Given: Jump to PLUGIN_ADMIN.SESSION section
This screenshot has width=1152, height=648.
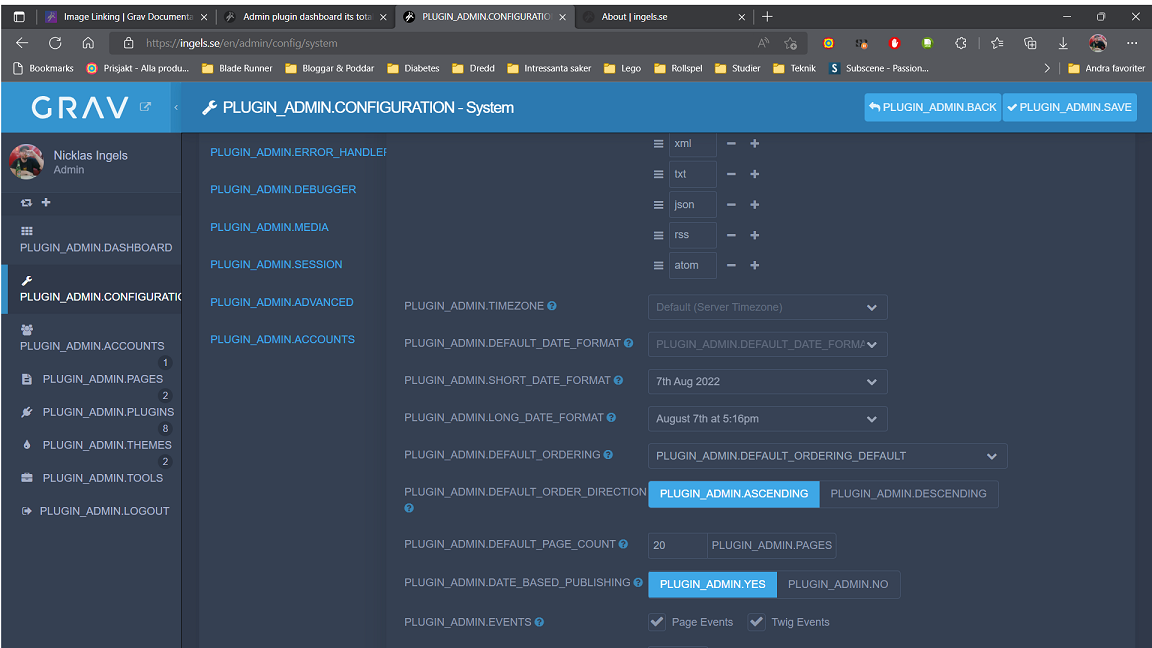Looking at the screenshot, I should (276, 264).
